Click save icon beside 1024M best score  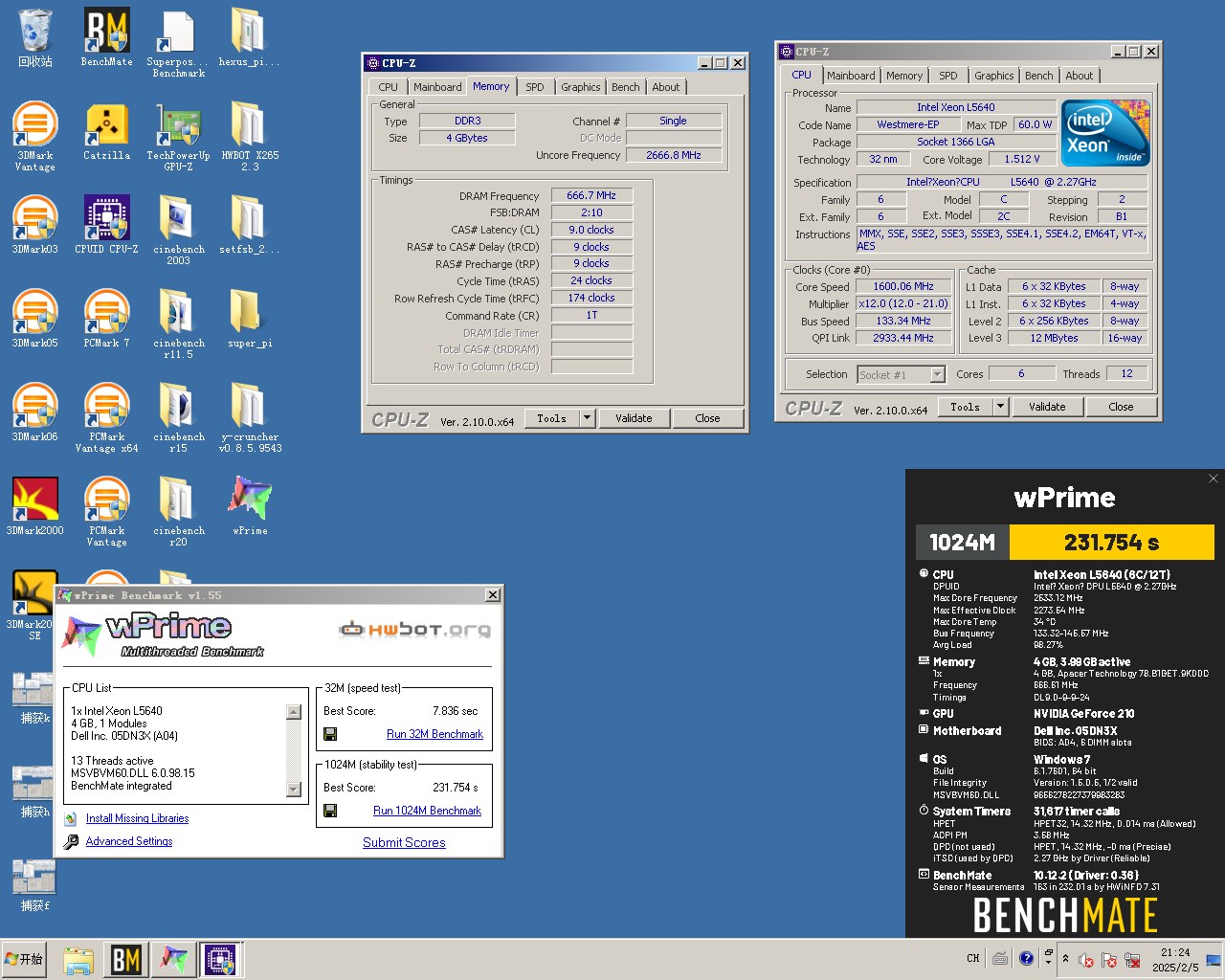(330, 811)
